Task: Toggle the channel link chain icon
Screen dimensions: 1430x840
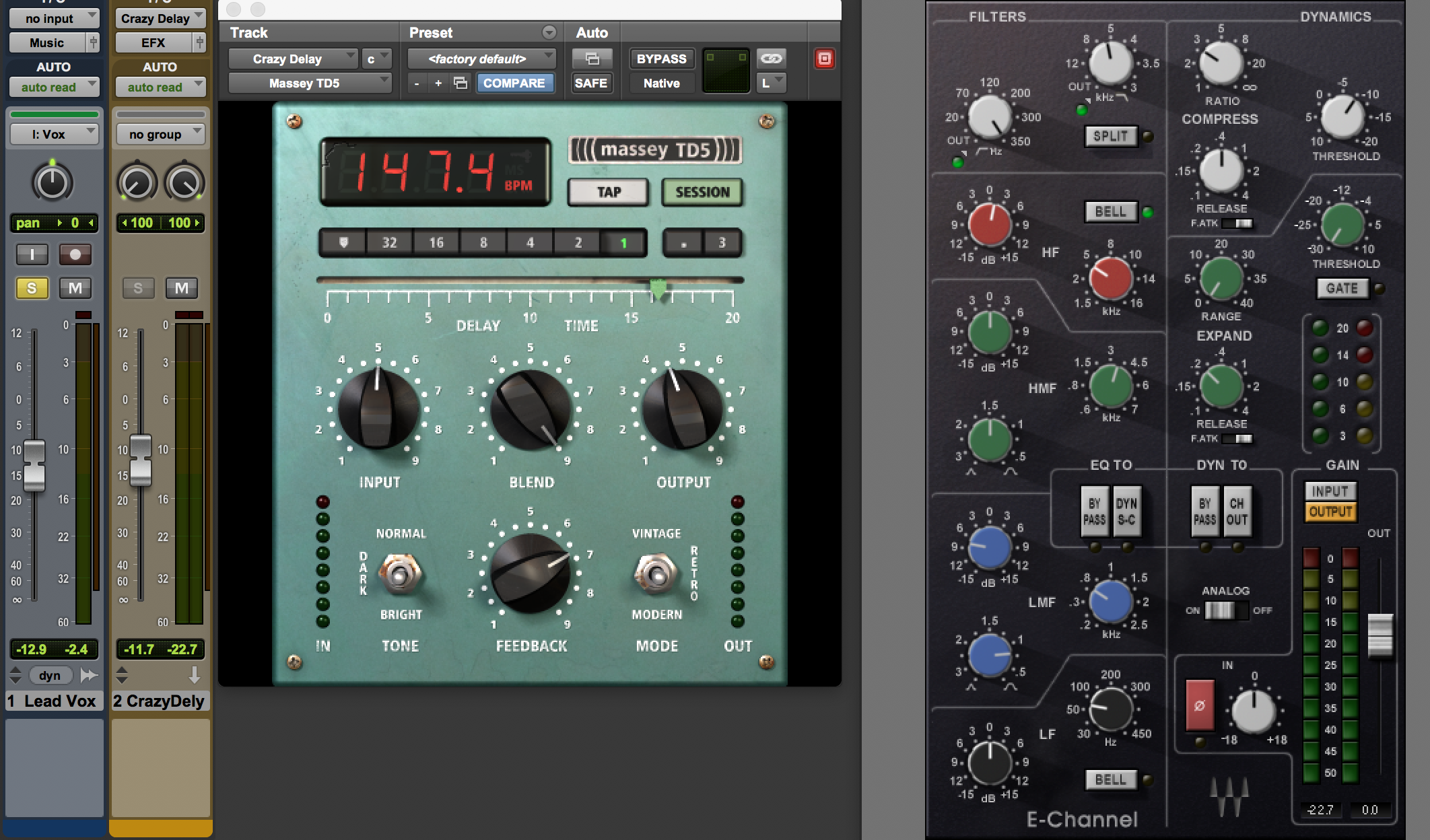Action: point(771,59)
